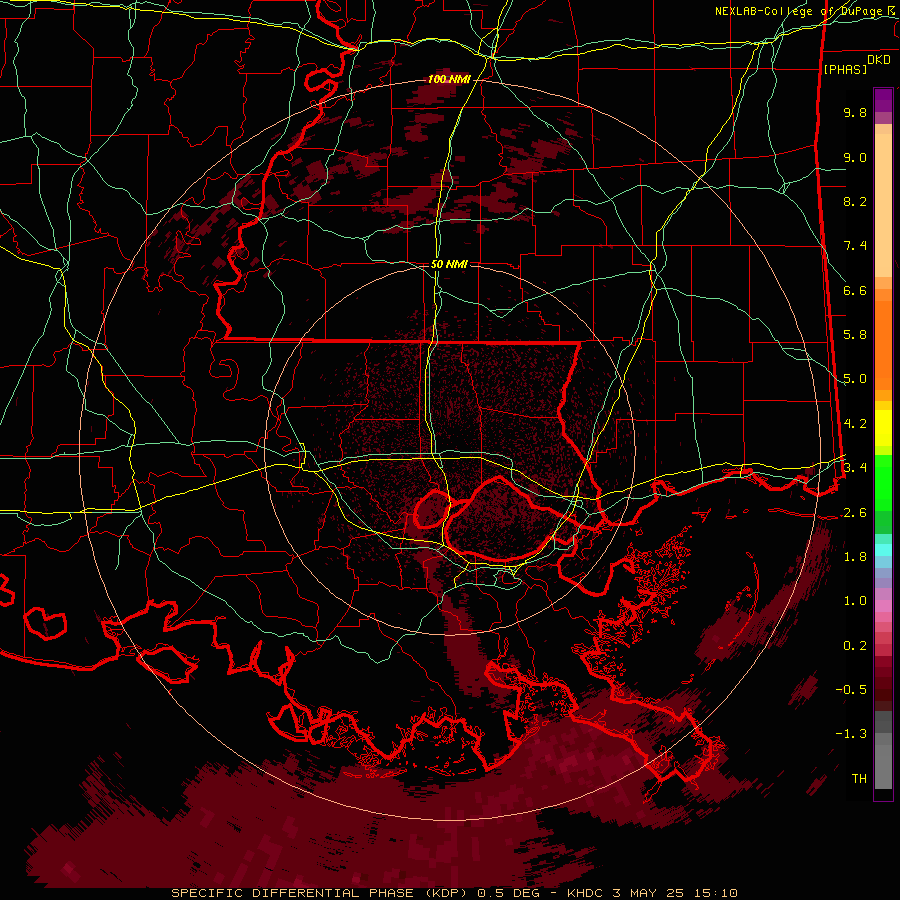Pick the 1.8 scale value
Screen dimensions: 900x900
point(855,556)
